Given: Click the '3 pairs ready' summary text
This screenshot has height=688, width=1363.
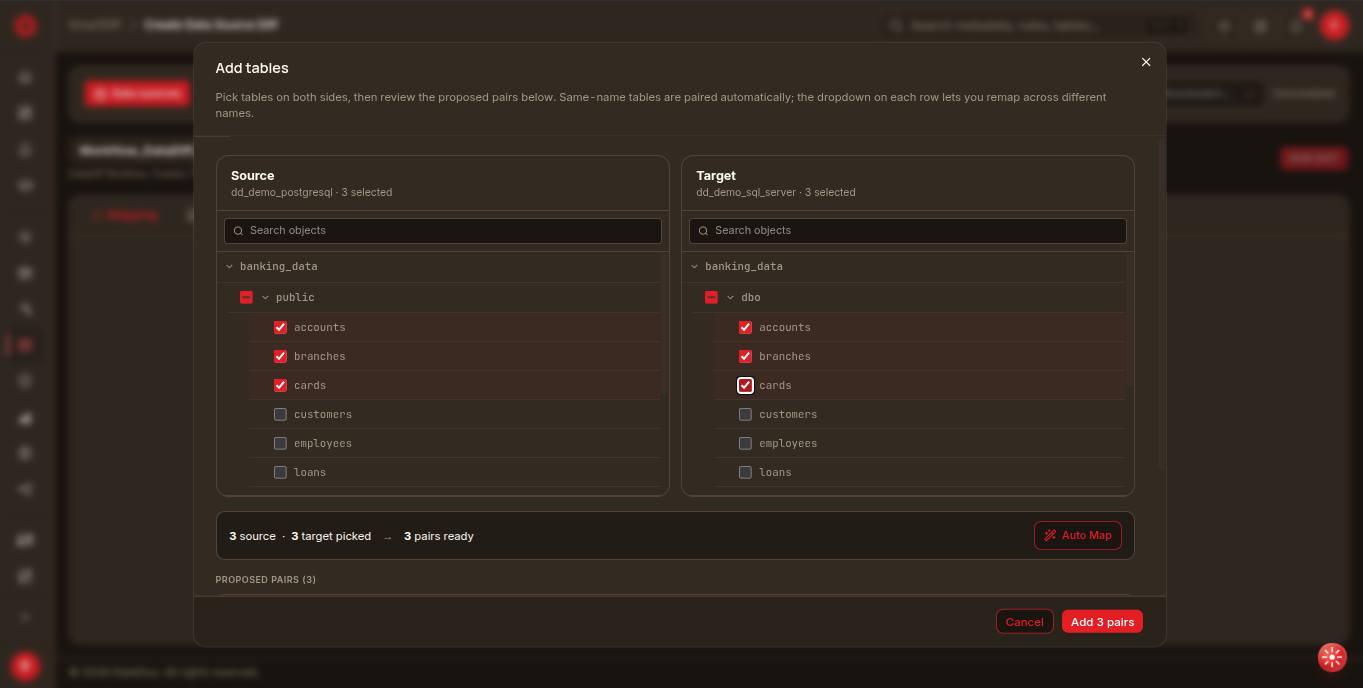Looking at the screenshot, I should tap(439, 537).
